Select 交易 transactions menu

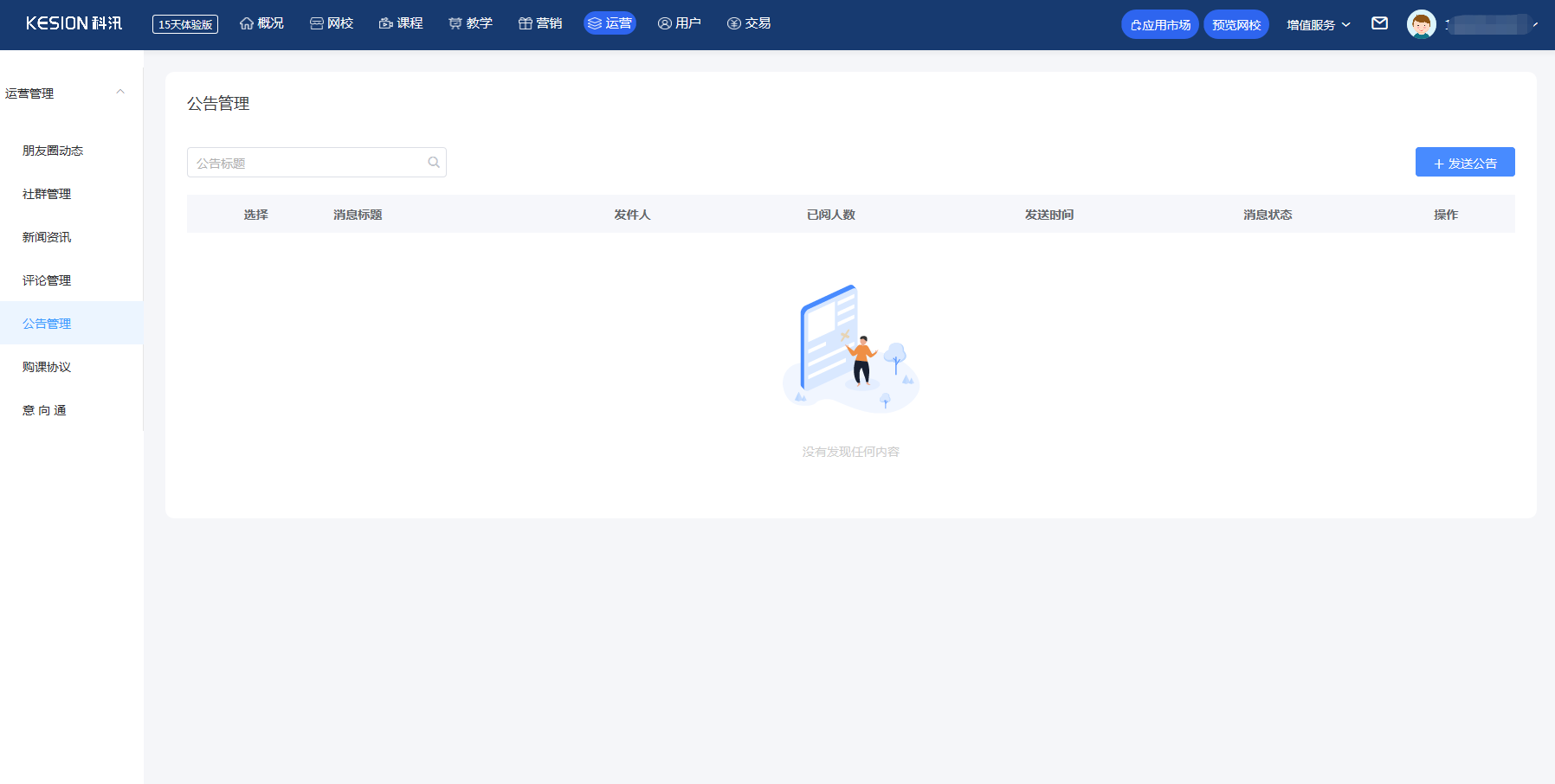coord(749,23)
